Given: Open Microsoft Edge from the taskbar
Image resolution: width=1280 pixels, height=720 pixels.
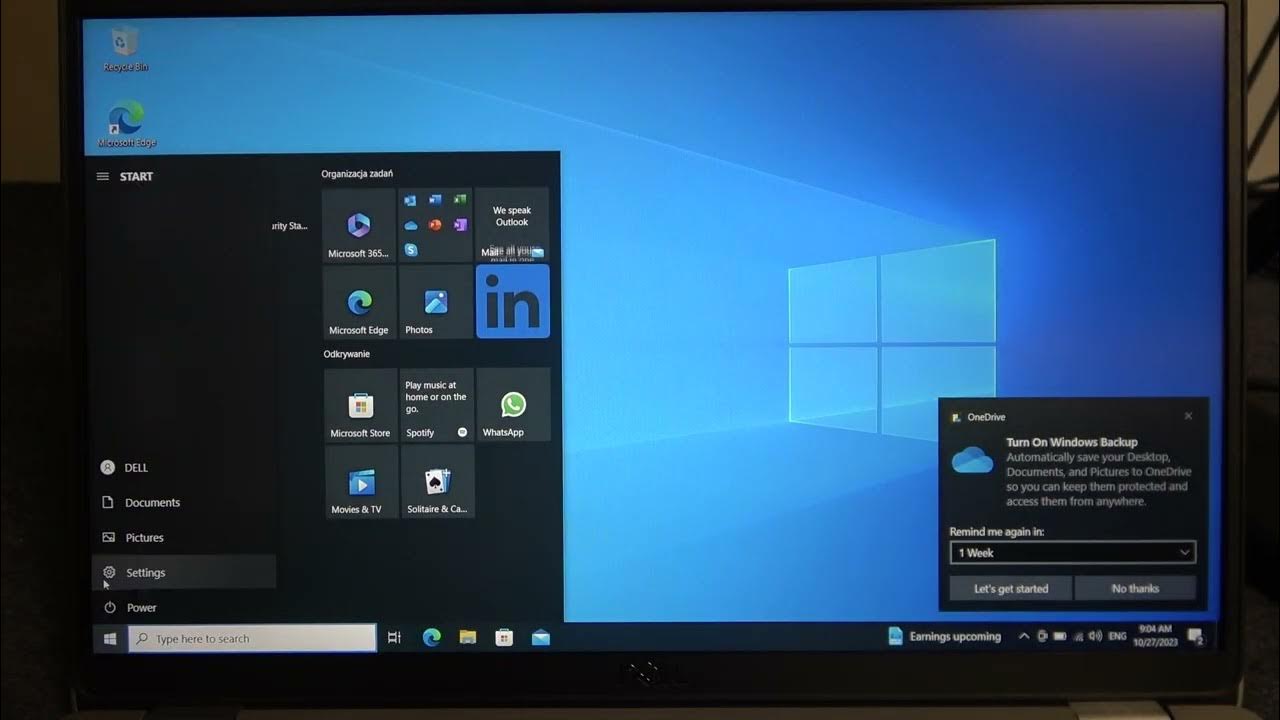Looking at the screenshot, I should pos(432,638).
